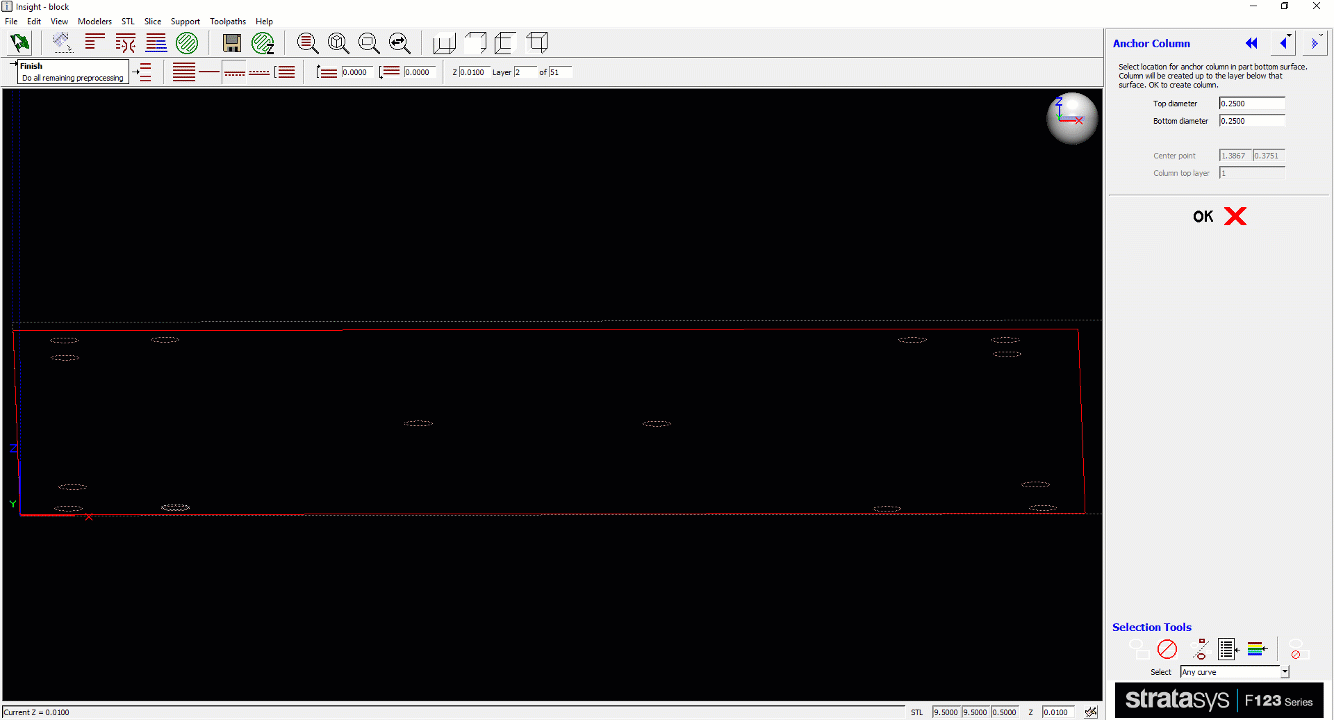Viewport: 1334px width, 720px height.
Task: Edit the Top diameter value field
Action: [x=1251, y=102]
